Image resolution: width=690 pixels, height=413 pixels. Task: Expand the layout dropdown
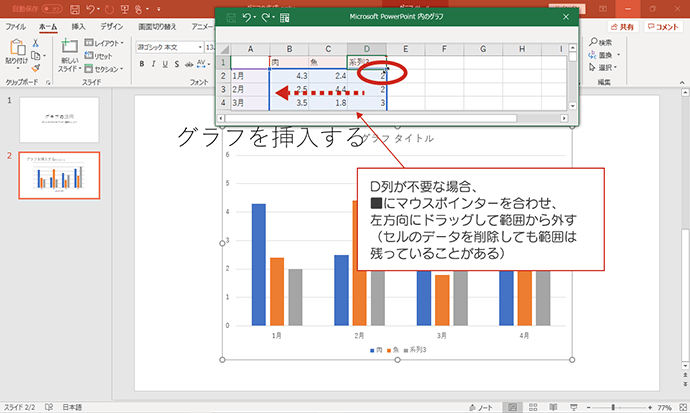[x=104, y=43]
